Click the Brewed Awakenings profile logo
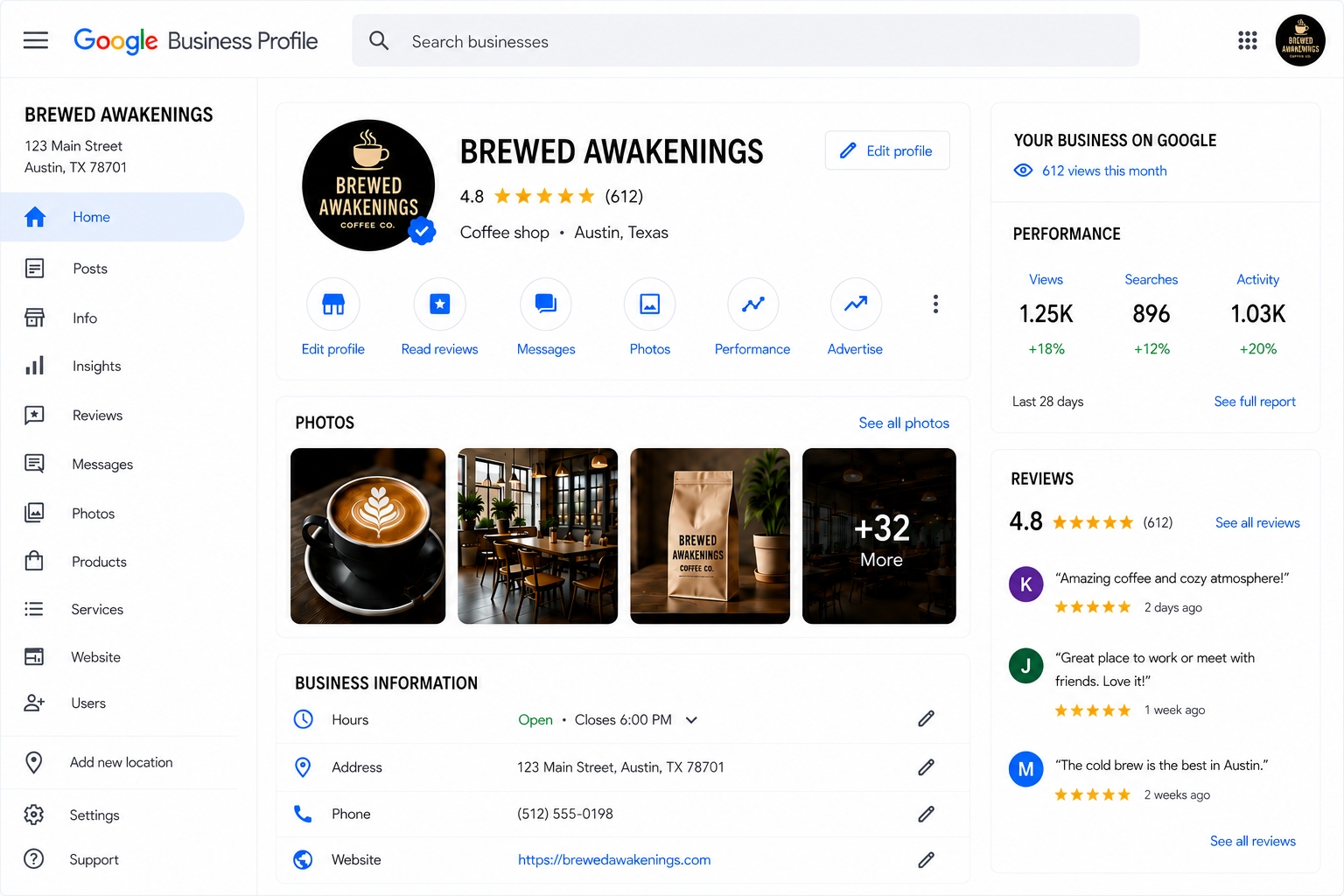 pos(368,185)
